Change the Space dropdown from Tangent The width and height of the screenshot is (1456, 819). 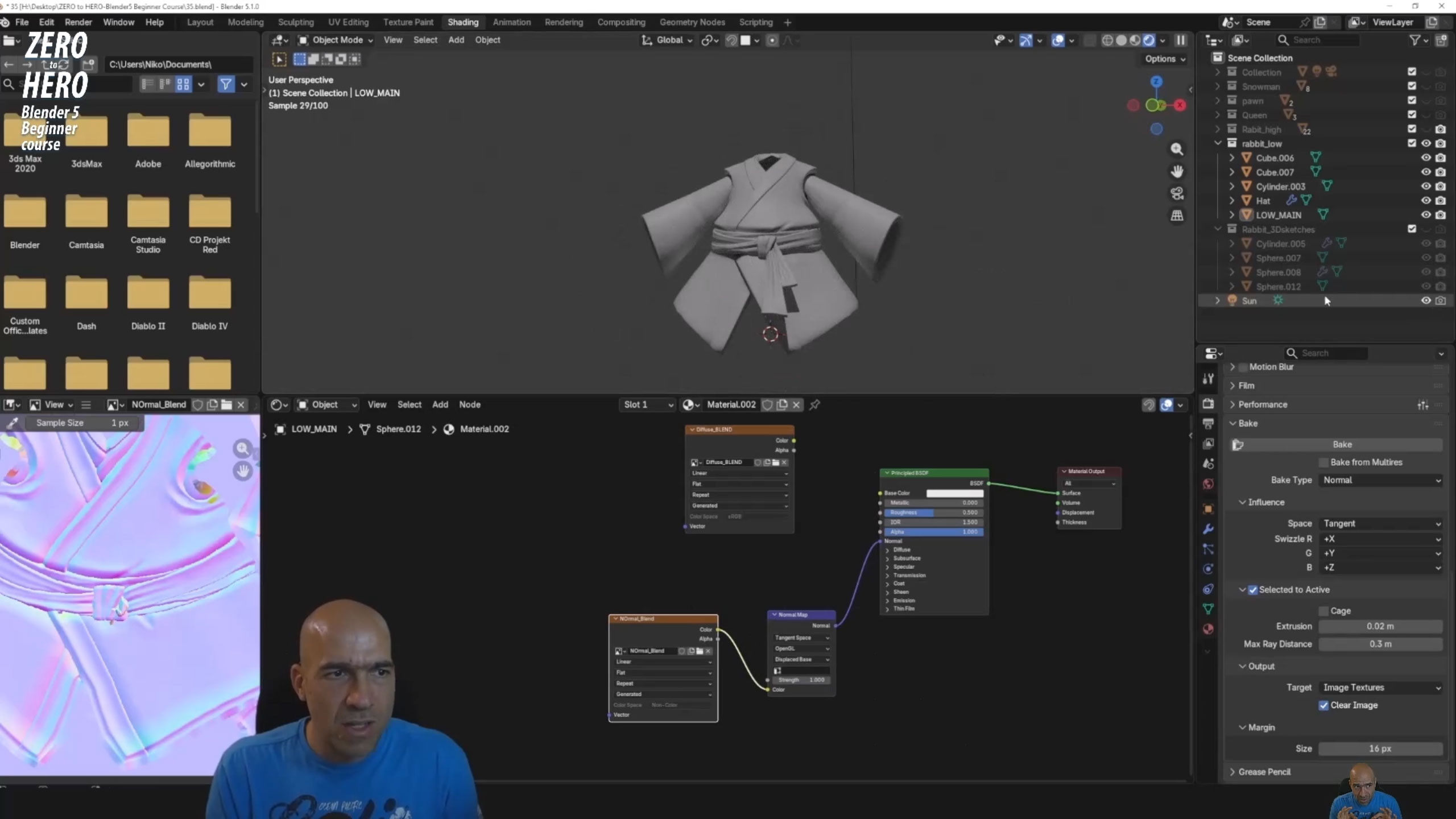(x=1380, y=523)
